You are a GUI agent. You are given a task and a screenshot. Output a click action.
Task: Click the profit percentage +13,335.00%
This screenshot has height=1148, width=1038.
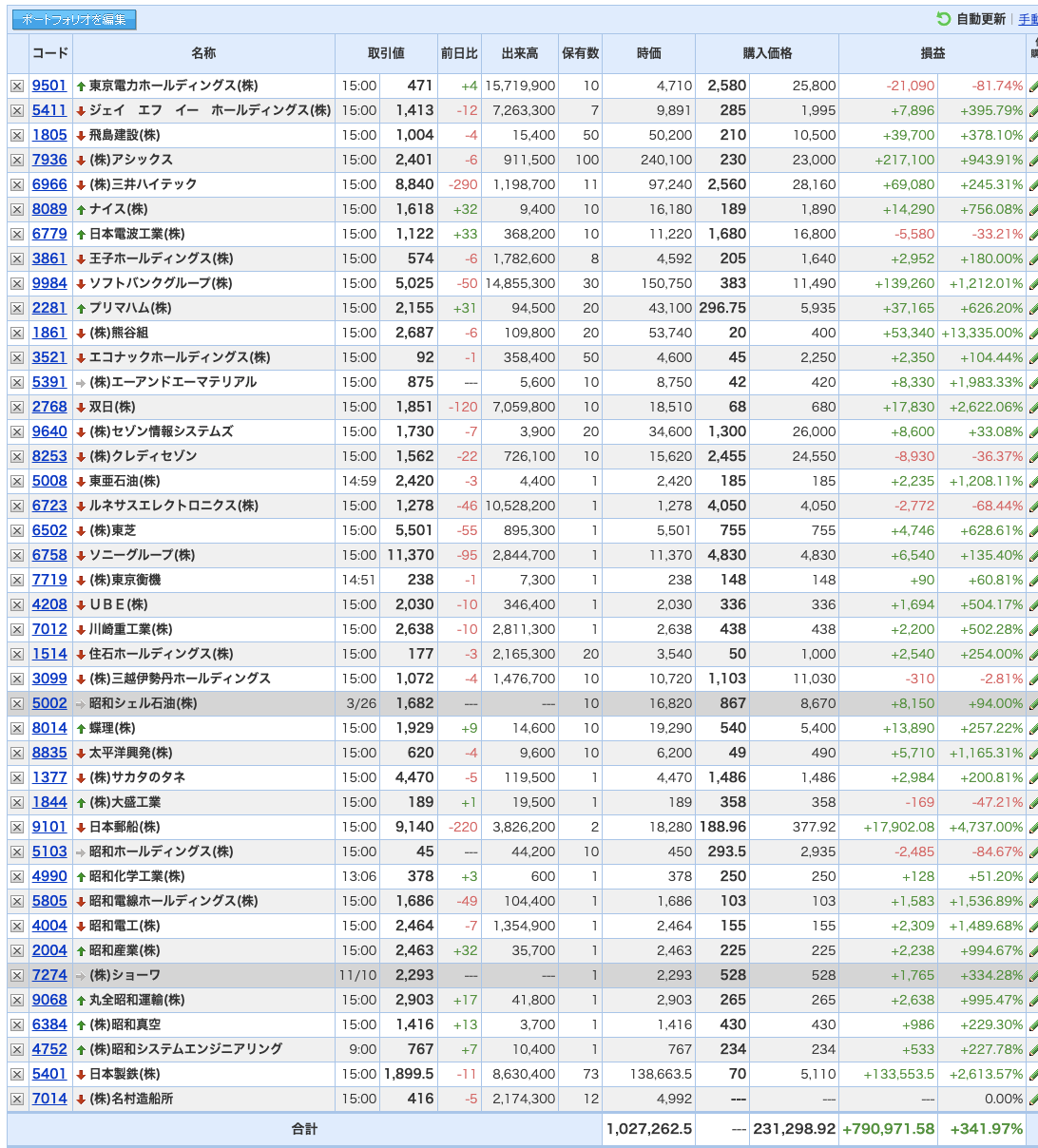[x=982, y=333]
